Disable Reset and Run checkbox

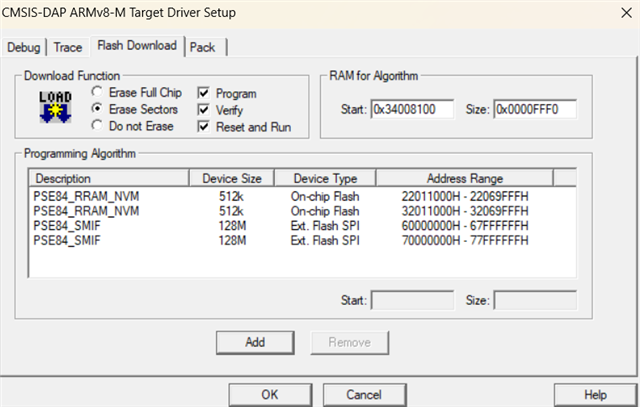click(x=205, y=126)
